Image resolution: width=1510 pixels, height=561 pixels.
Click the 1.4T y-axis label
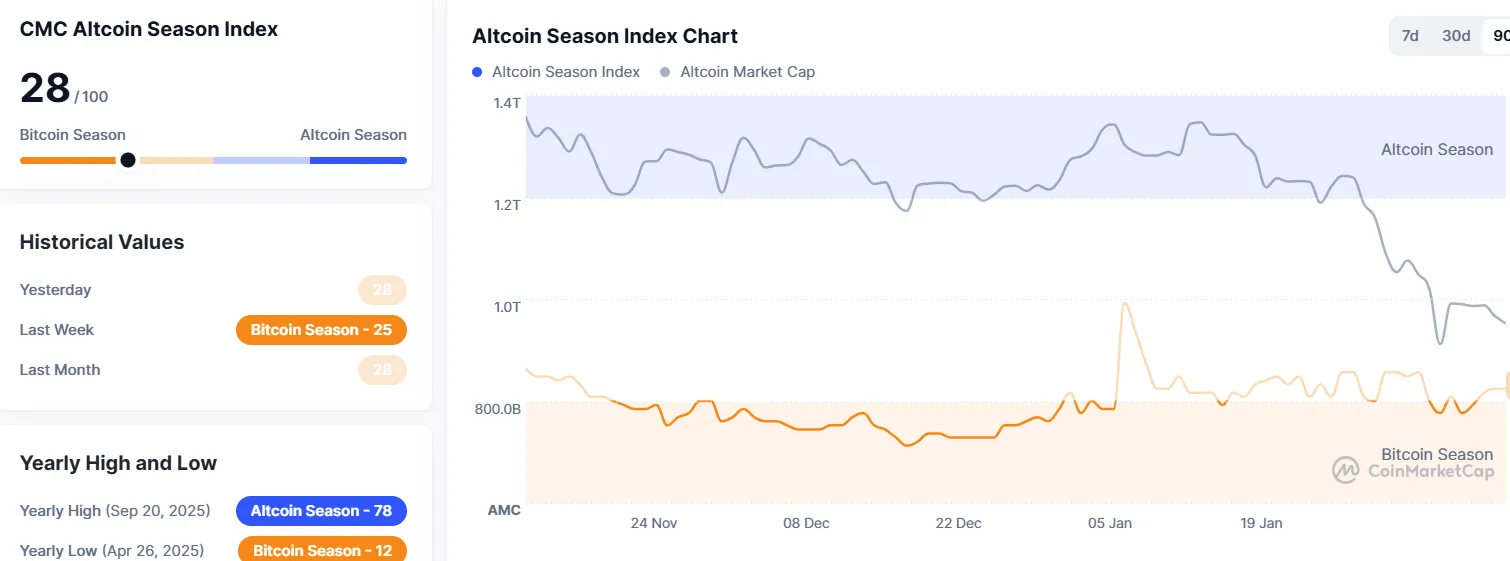point(506,102)
